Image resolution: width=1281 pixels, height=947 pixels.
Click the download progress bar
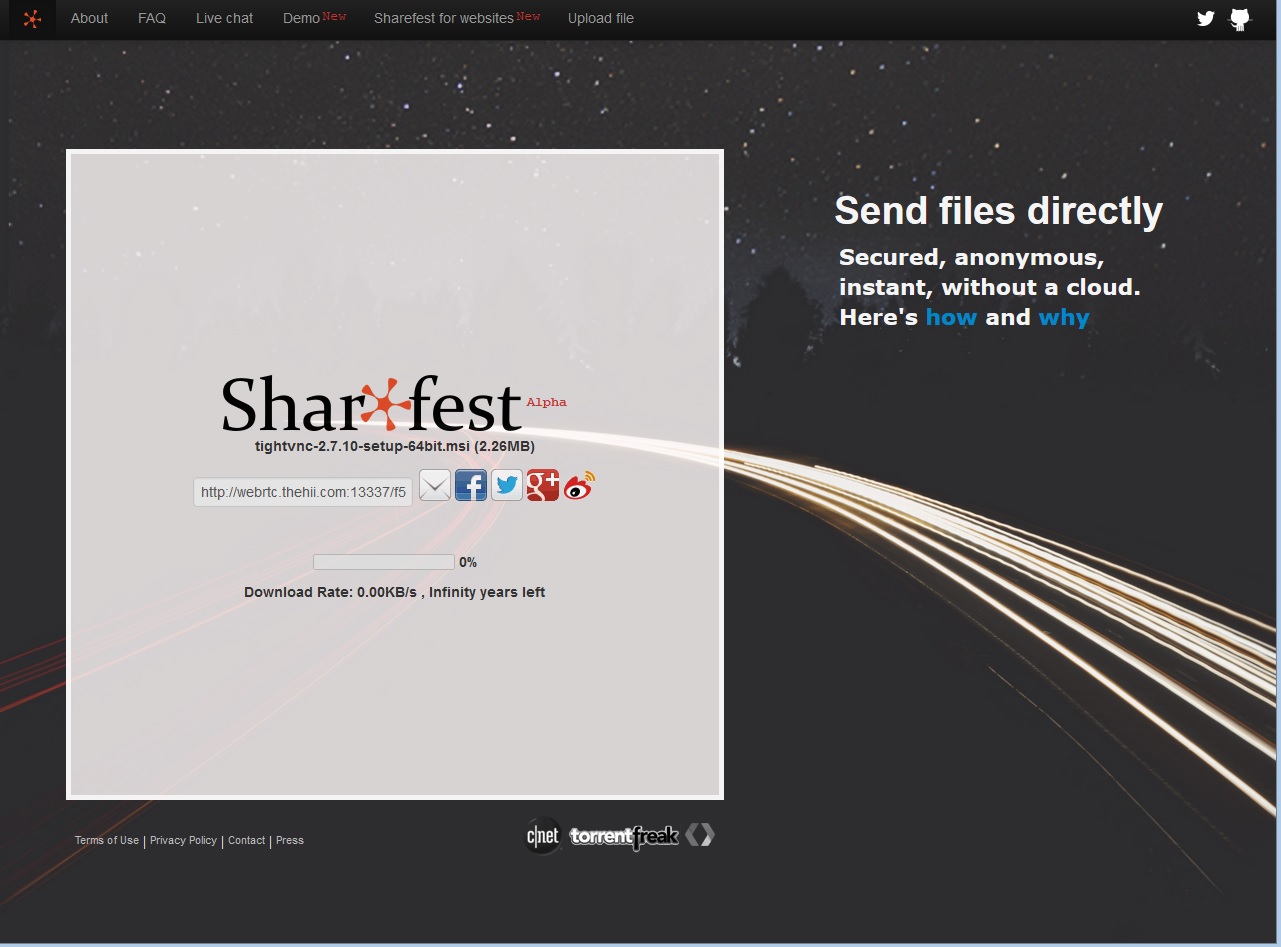coord(384,562)
